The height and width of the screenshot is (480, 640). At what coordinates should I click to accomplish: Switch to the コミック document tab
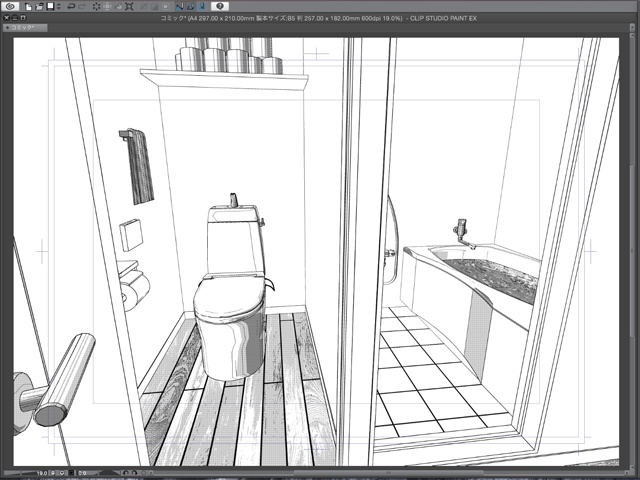[x=24, y=28]
